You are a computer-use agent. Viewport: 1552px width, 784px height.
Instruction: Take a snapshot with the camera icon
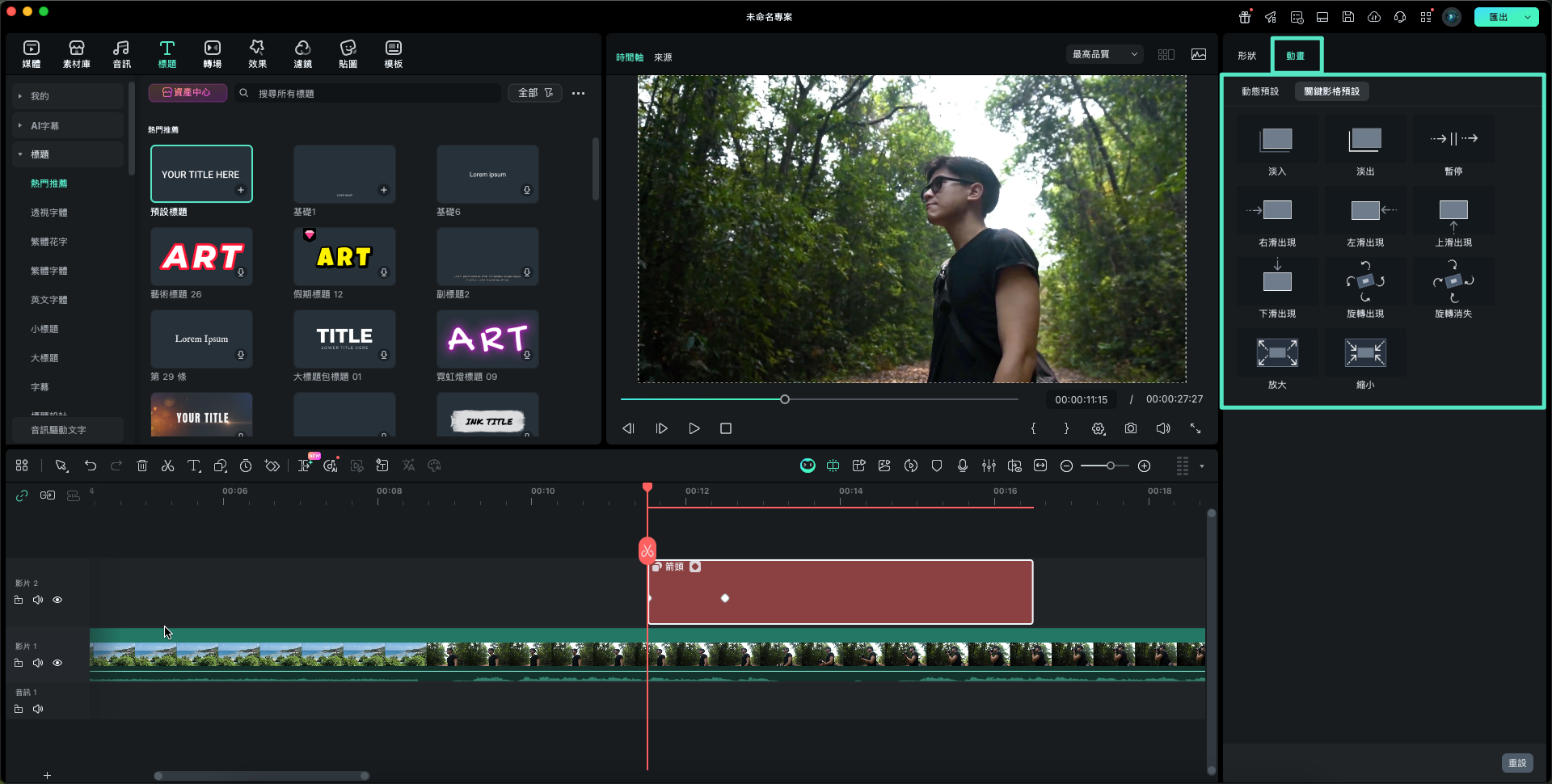[x=1130, y=428]
